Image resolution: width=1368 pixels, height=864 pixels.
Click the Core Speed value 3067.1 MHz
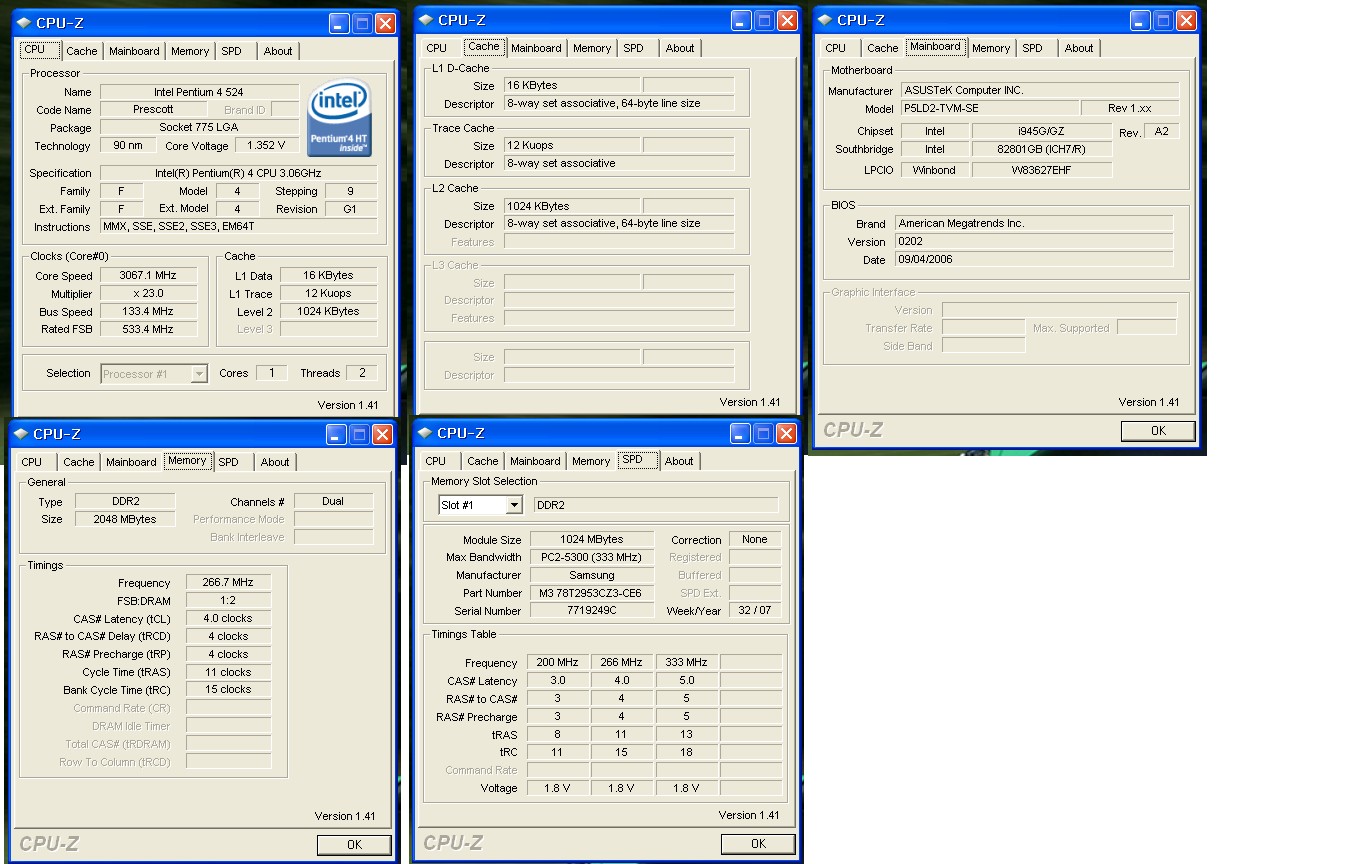tap(147, 276)
